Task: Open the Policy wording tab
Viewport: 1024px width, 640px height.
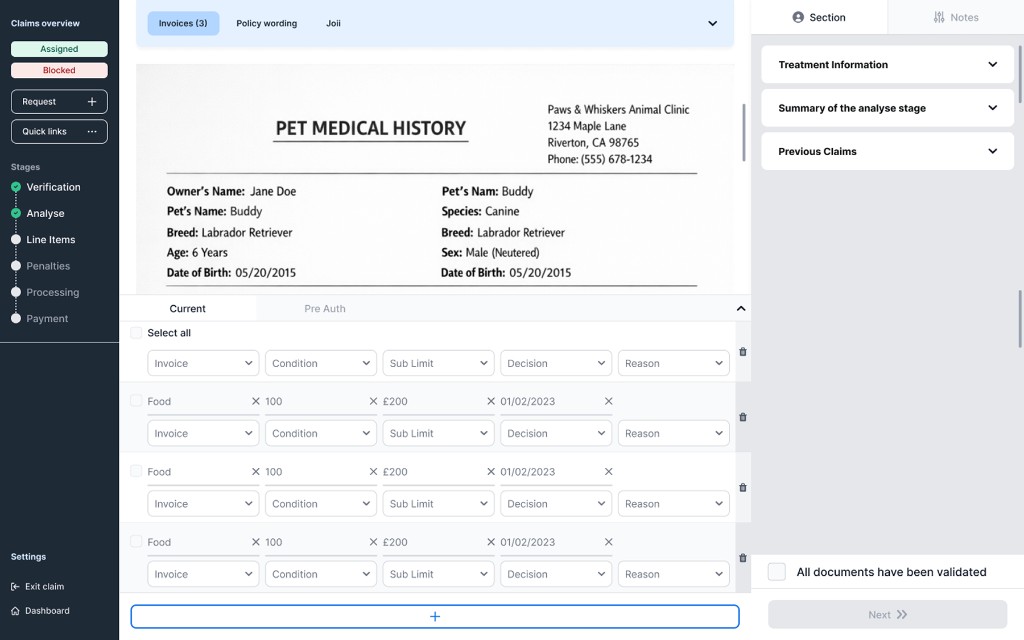Action: [x=266, y=24]
